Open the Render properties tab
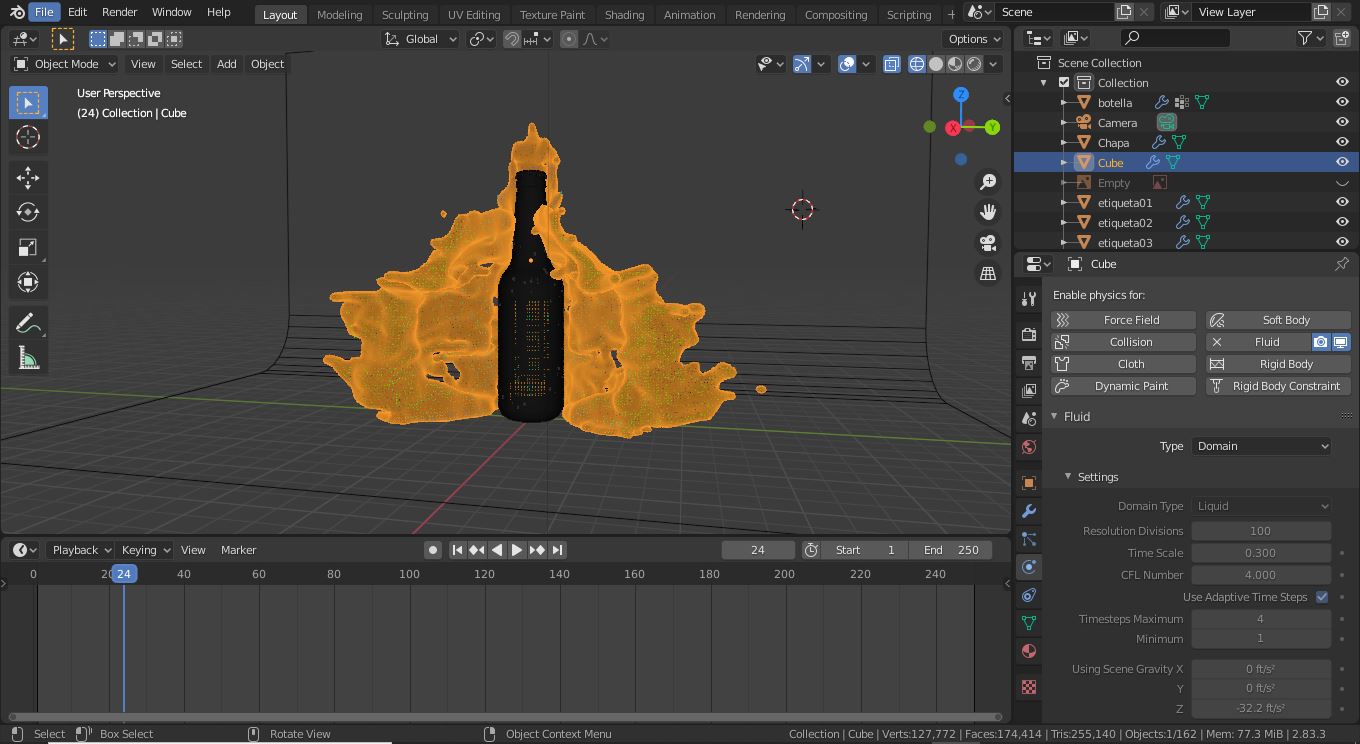Viewport: 1360px width, 744px height. coord(1029,334)
